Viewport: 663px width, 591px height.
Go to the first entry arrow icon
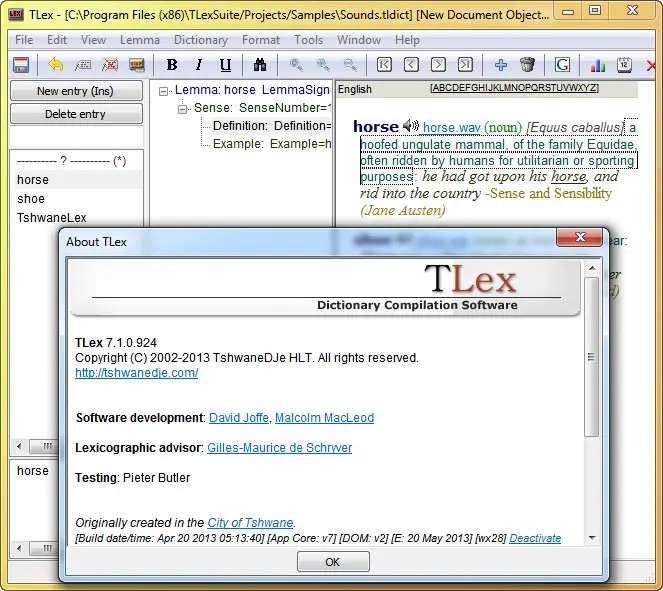[384, 65]
